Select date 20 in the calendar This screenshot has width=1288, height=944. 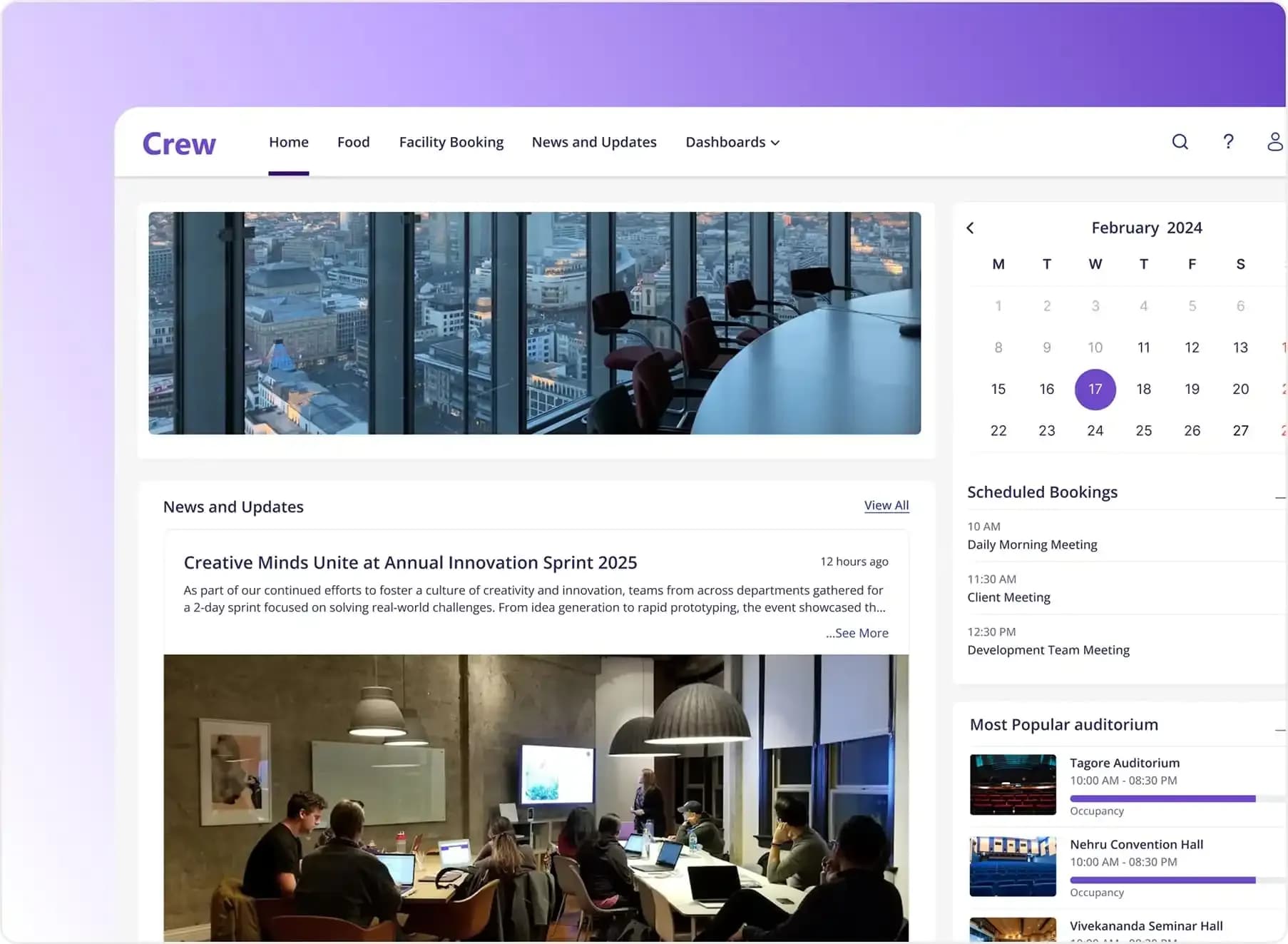click(1241, 389)
